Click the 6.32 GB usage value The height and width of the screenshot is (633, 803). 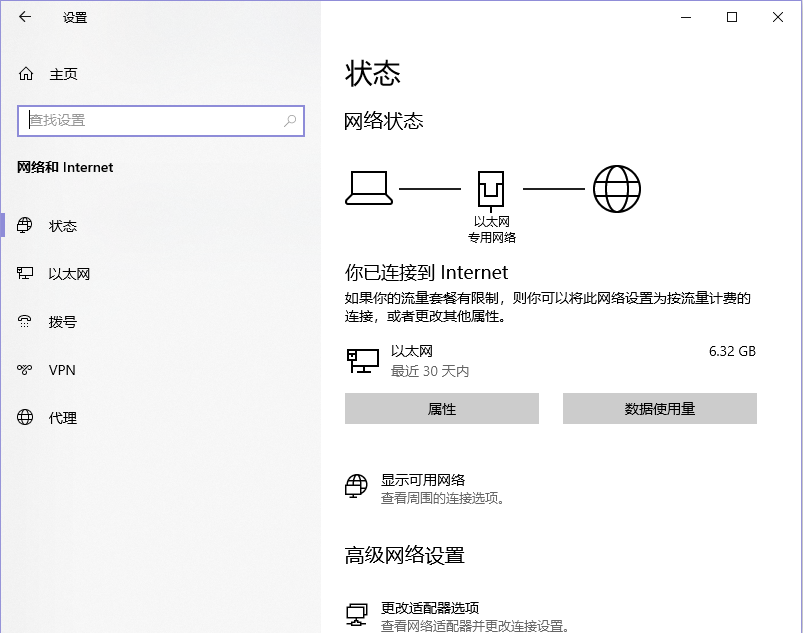click(x=732, y=351)
